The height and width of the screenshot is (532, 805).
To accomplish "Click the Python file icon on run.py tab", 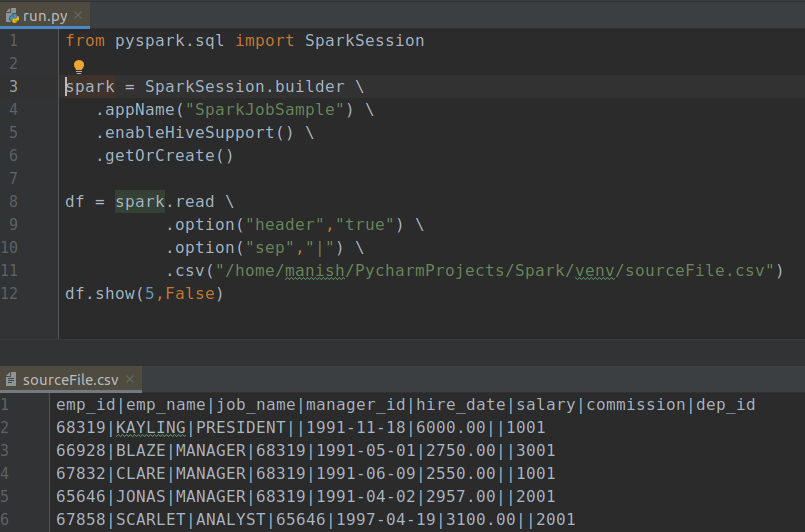I will pos(12,16).
